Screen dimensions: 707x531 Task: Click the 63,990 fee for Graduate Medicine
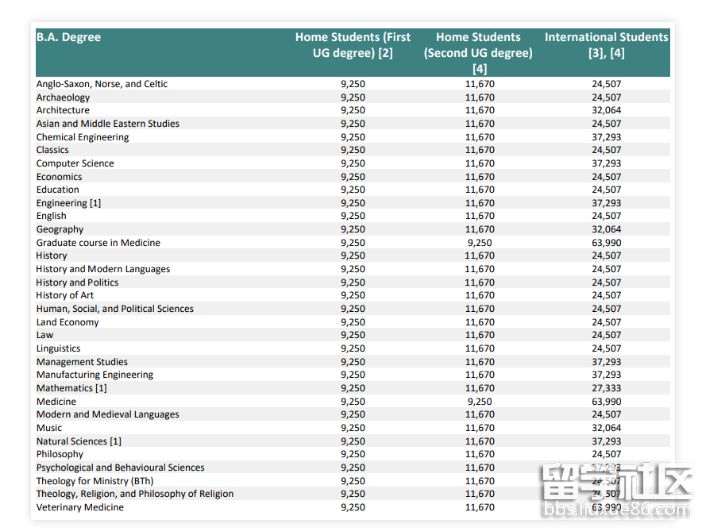pos(606,243)
